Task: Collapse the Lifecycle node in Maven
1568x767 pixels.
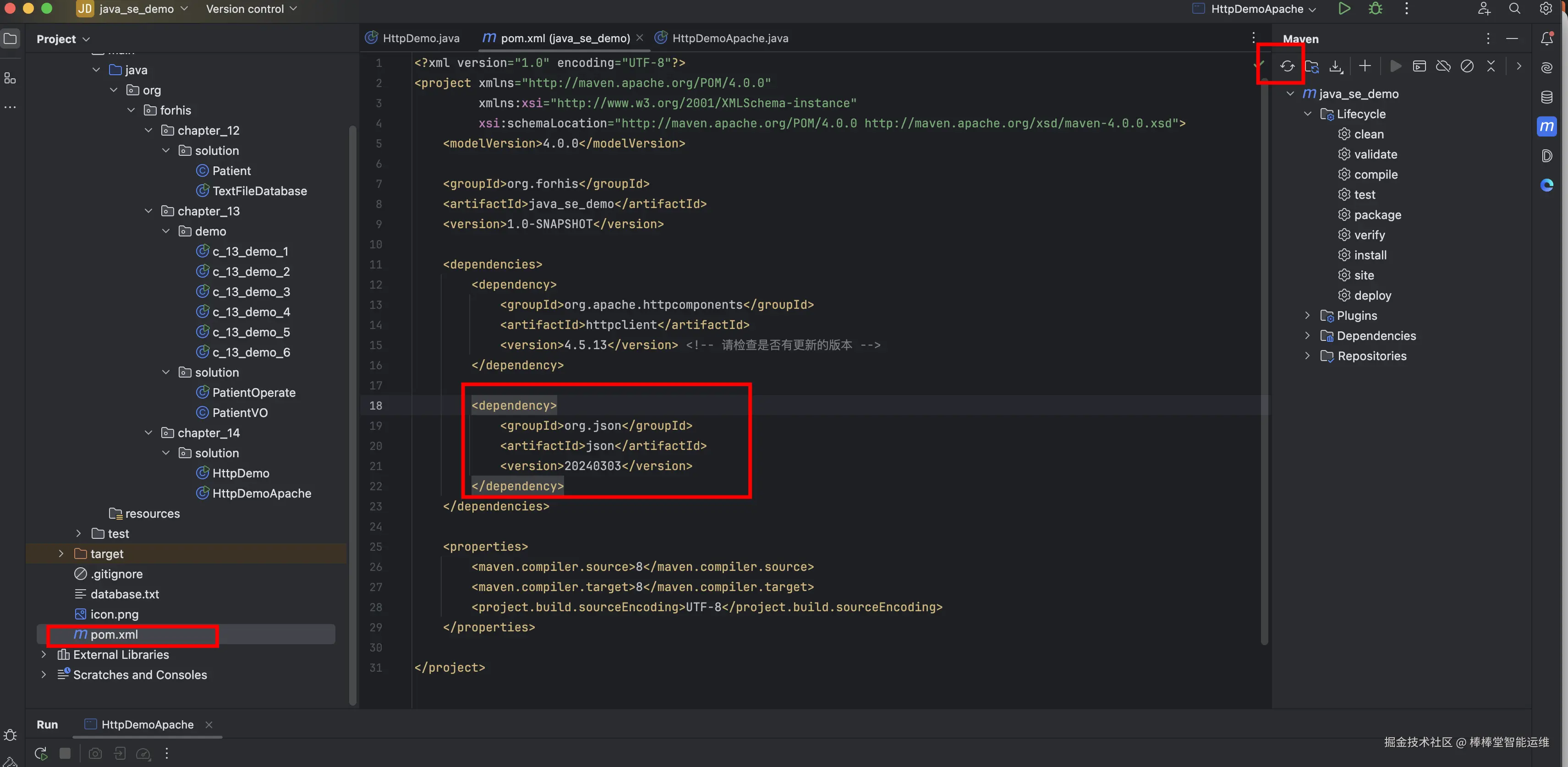Action: coord(1307,114)
